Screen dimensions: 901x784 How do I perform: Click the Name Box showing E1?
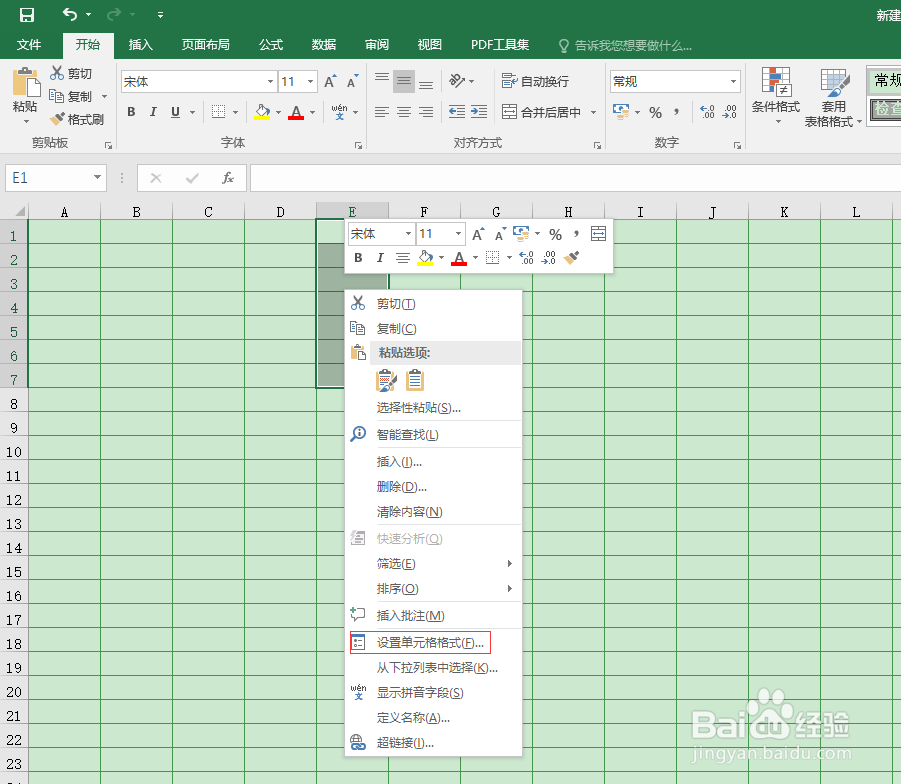tap(47, 177)
